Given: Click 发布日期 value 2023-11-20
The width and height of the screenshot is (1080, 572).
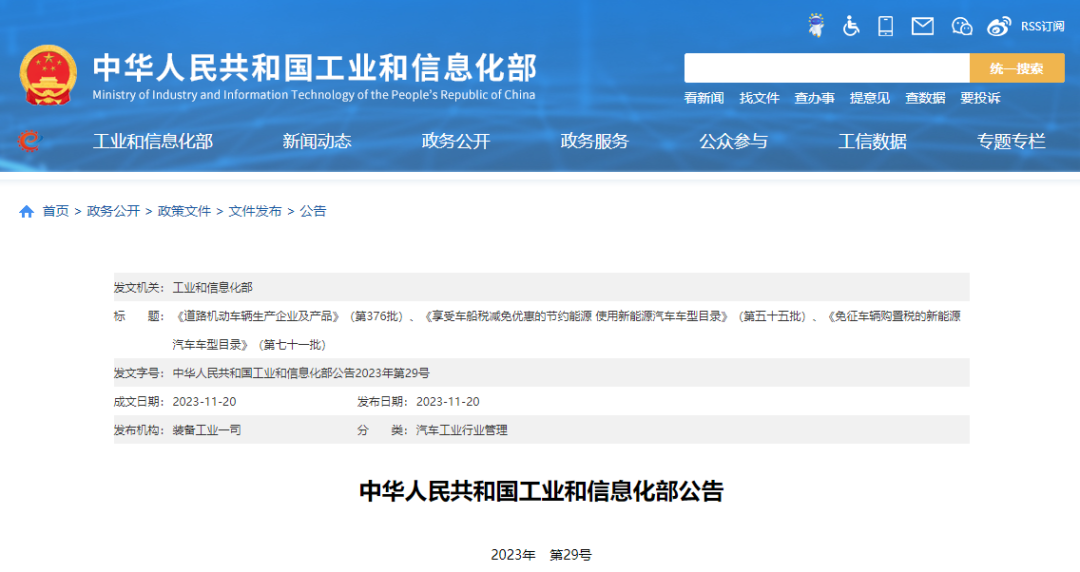Looking at the screenshot, I should [448, 402].
